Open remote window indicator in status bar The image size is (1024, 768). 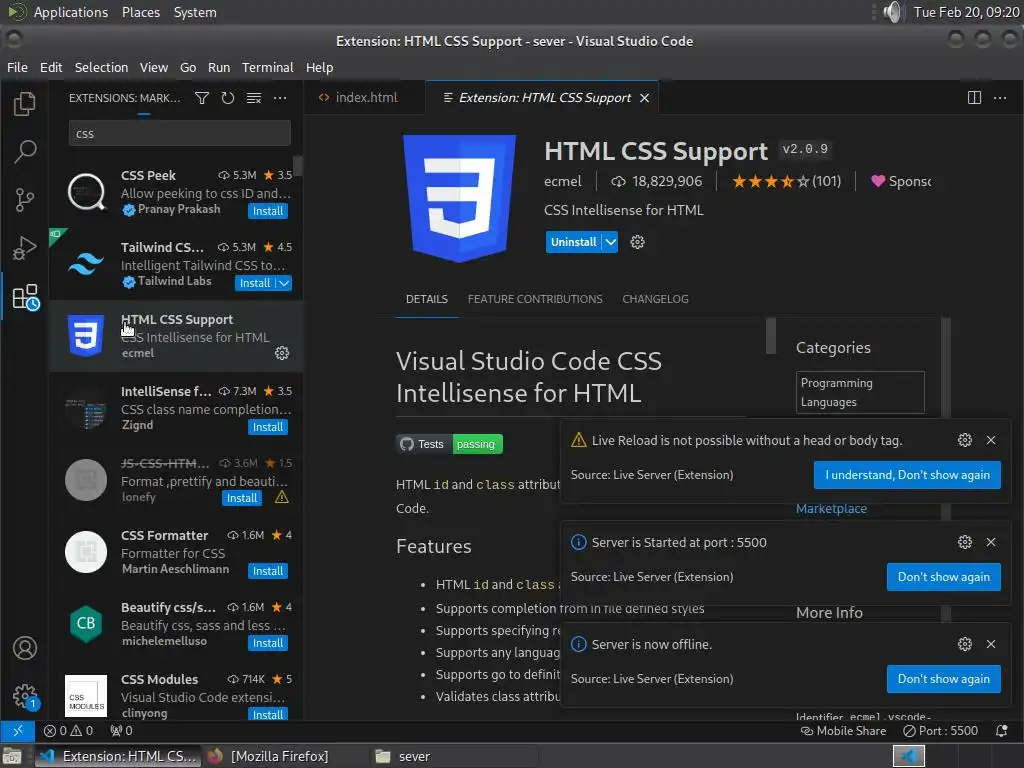coord(18,730)
